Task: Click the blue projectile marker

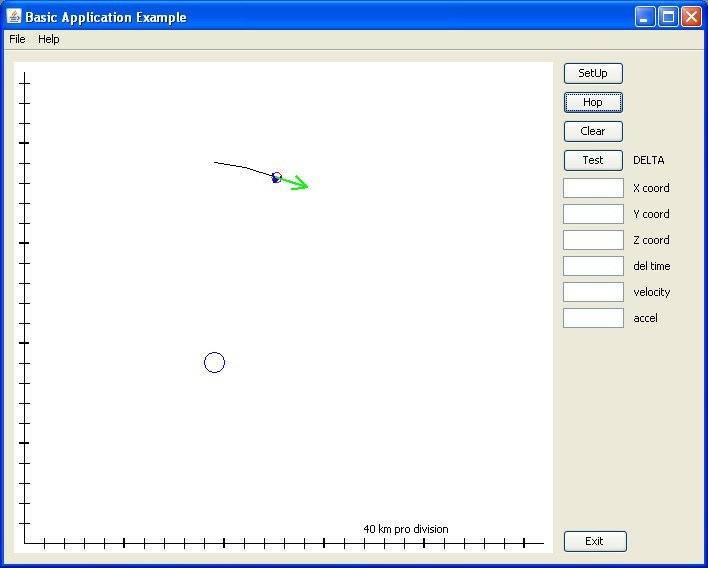Action: pyautogui.click(x=276, y=177)
